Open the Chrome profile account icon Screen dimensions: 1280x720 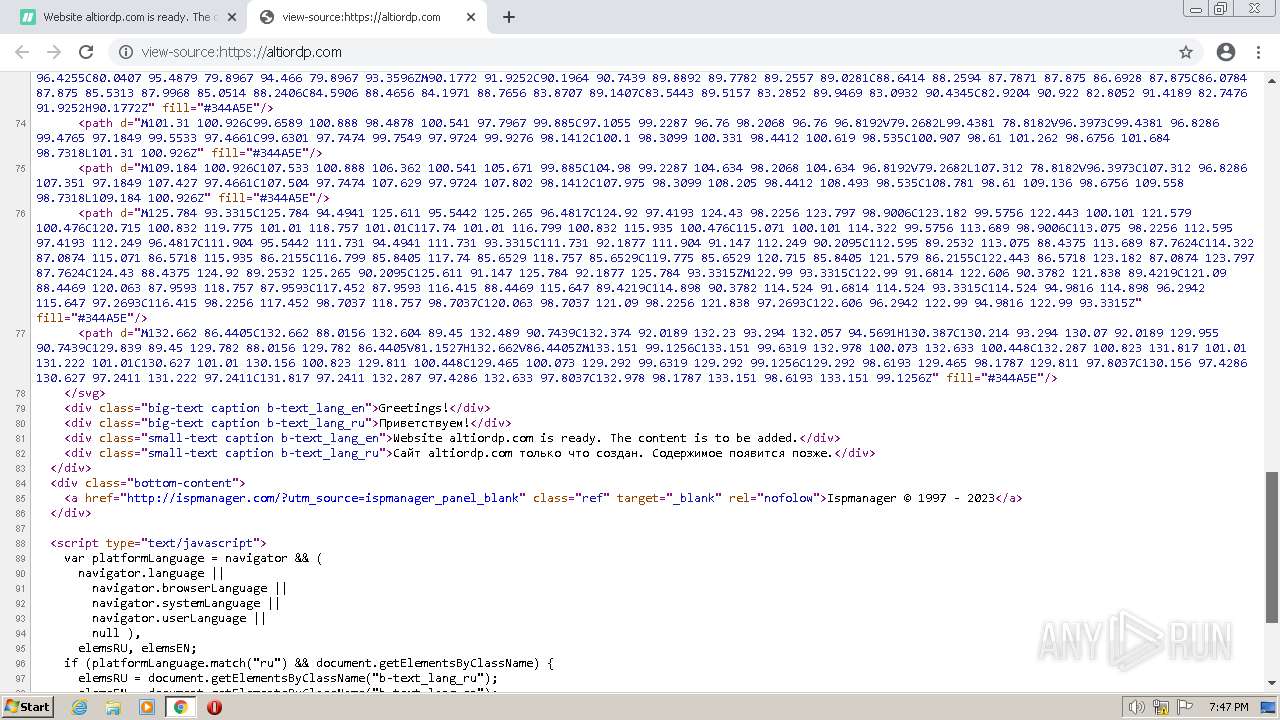click(x=1226, y=52)
